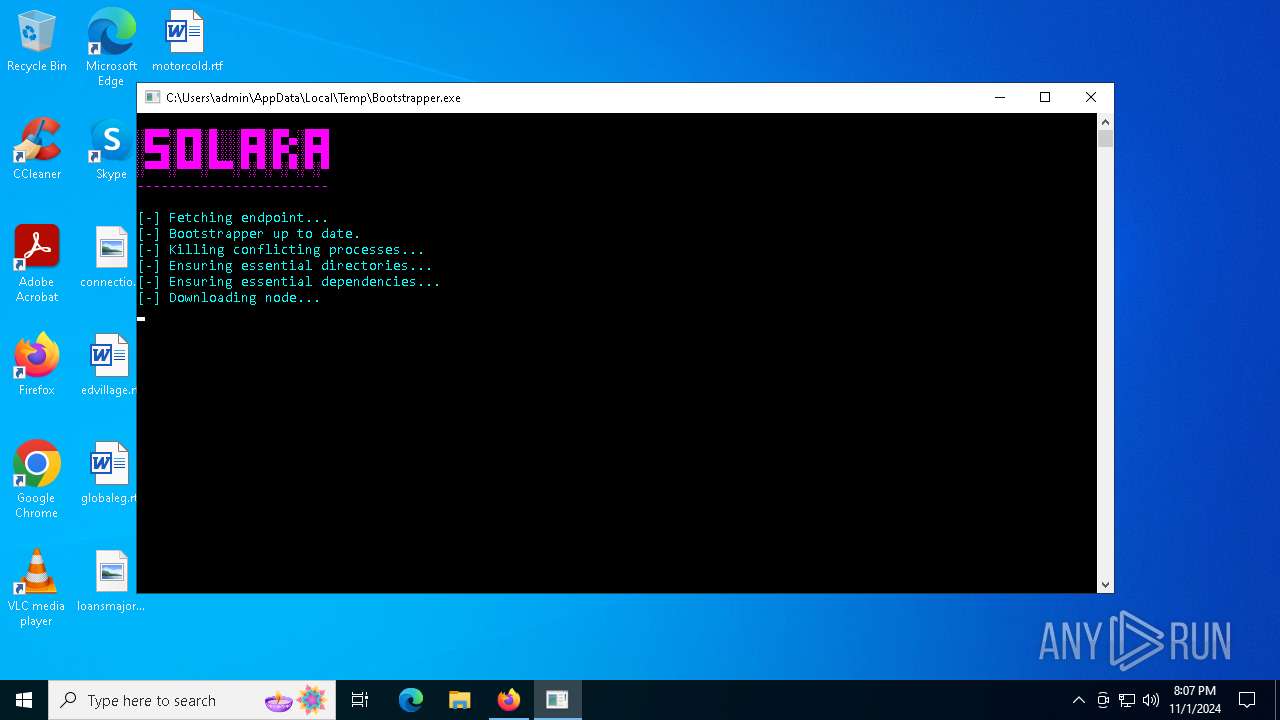Minimize the Bootstrapper.exe console window
1280x720 pixels.
point(999,97)
